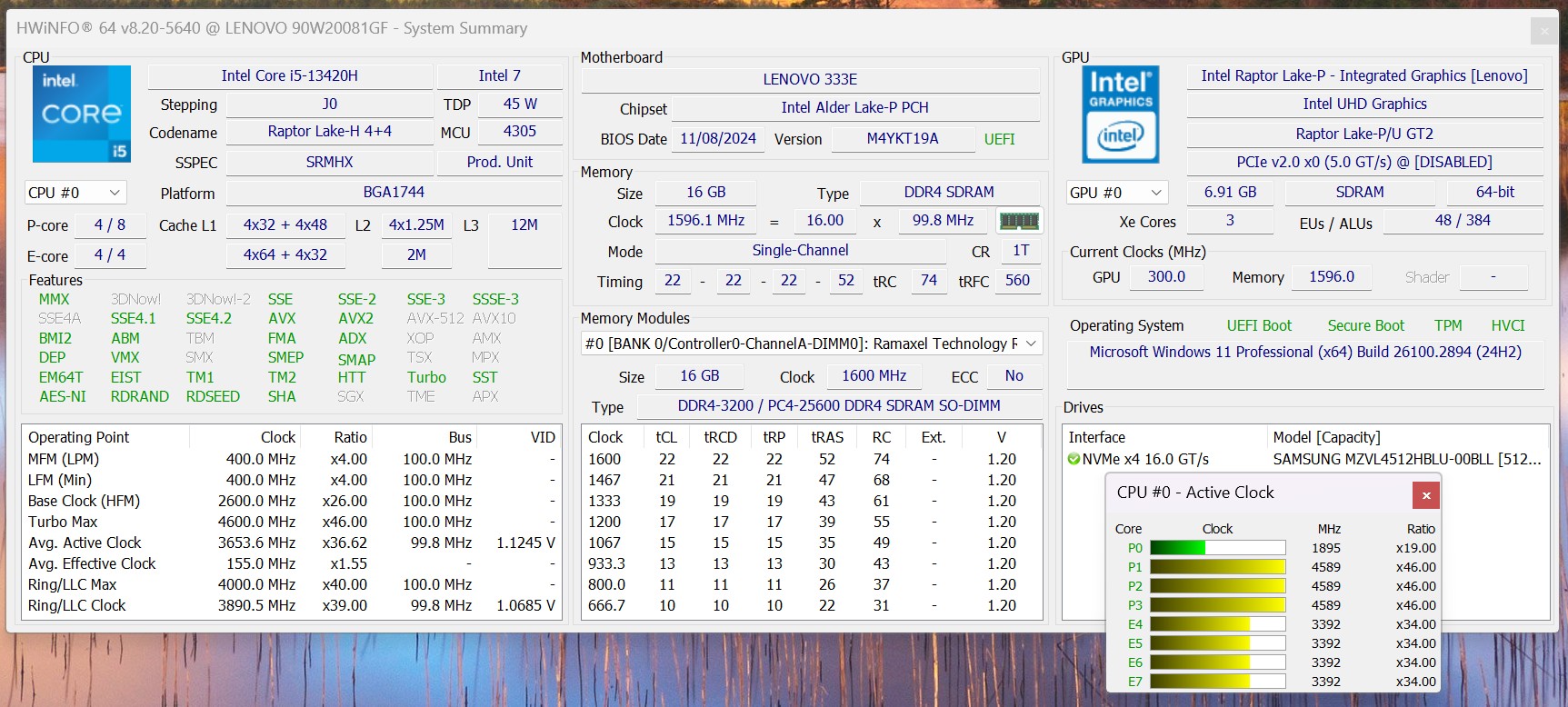
Task: Click the P0 core clock bar
Action: (x=1217, y=548)
